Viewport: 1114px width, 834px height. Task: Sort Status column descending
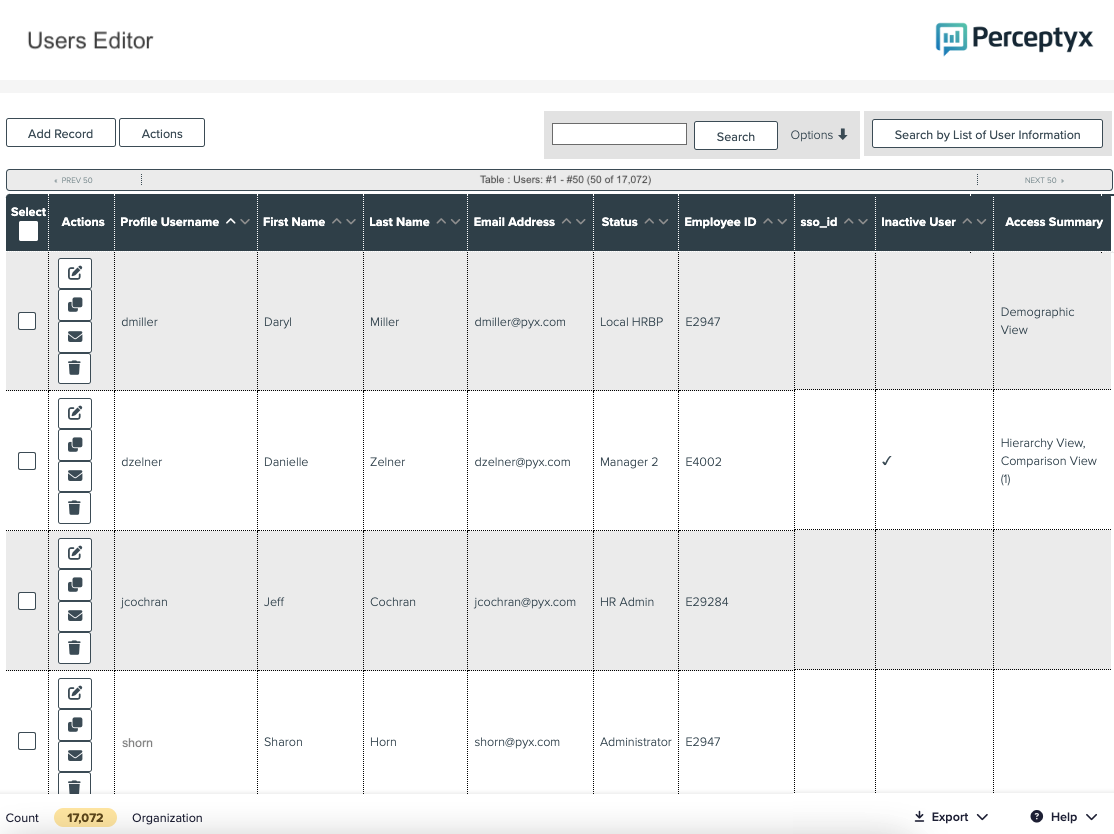click(x=664, y=222)
